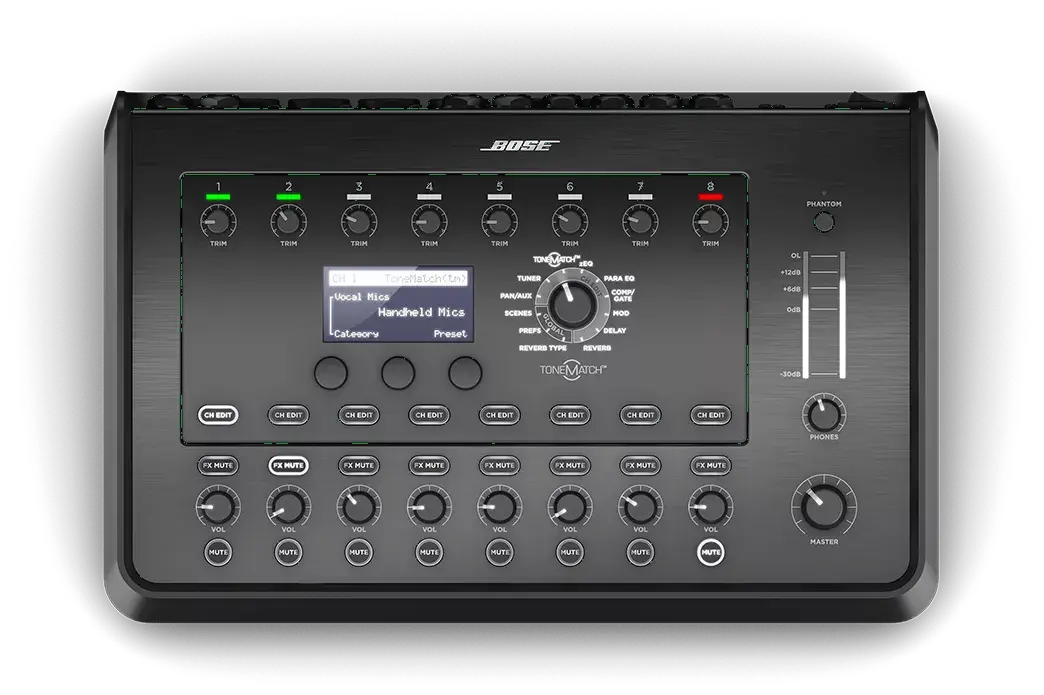Open CH EDIT for channel 2
Screen dimensions: 1044x695
[x=288, y=415]
